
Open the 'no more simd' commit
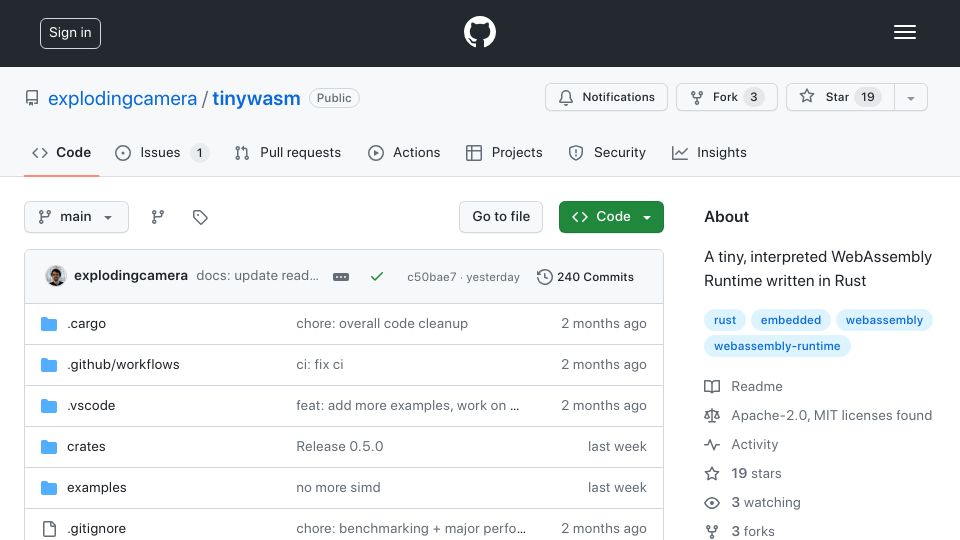(x=338, y=487)
